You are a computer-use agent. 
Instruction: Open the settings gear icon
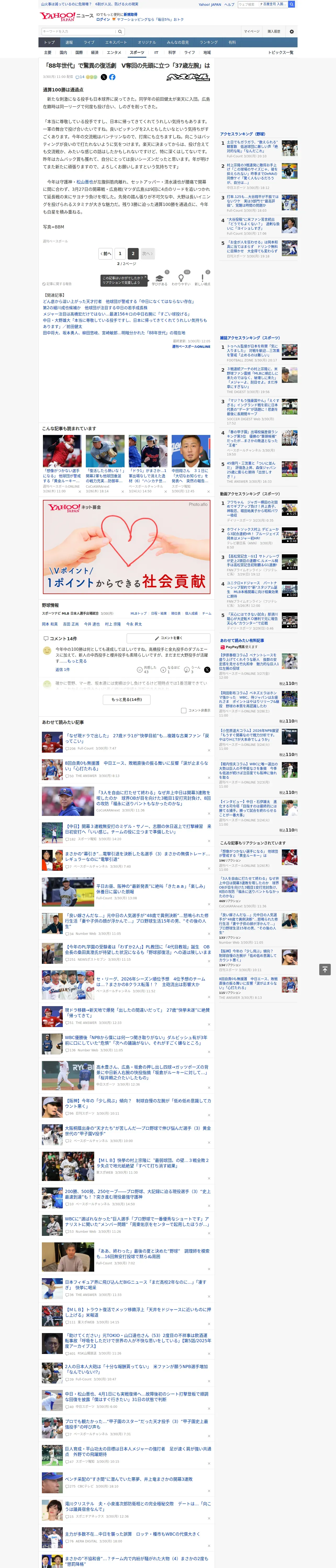[292, 32]
